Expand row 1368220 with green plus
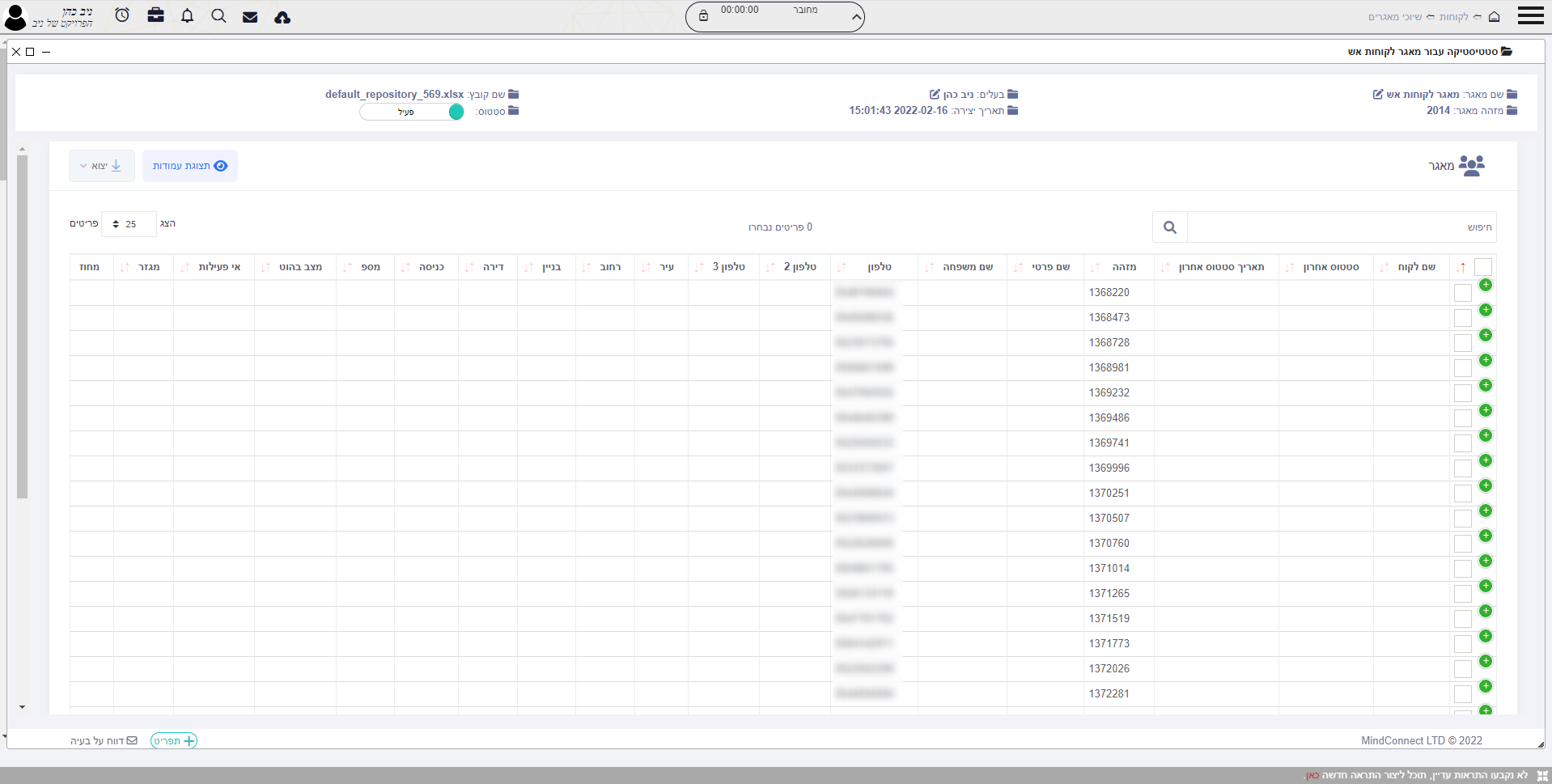 click(1486, 285)
